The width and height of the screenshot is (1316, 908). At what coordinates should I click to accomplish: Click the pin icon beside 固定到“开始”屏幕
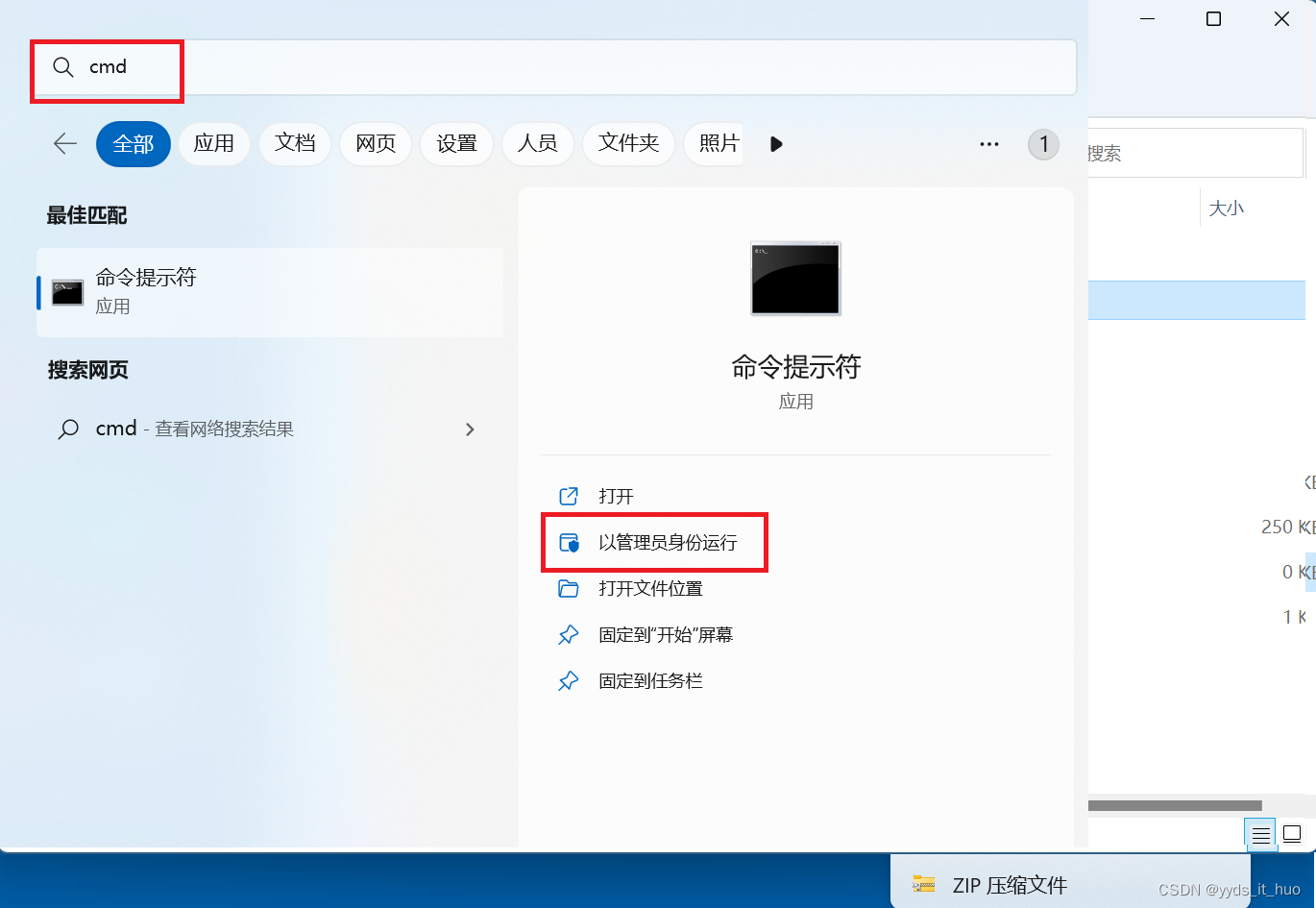[569, 635]
